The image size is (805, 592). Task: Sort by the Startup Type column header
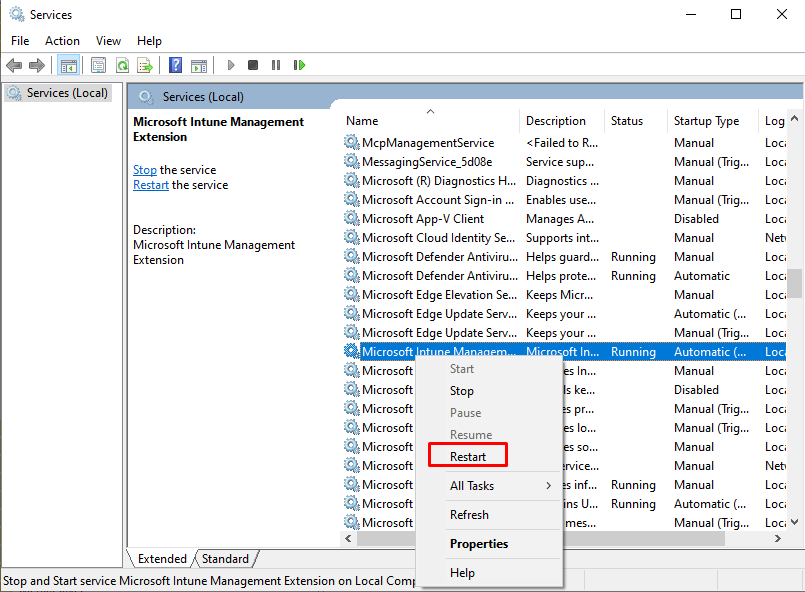click(x=713, y=121)
